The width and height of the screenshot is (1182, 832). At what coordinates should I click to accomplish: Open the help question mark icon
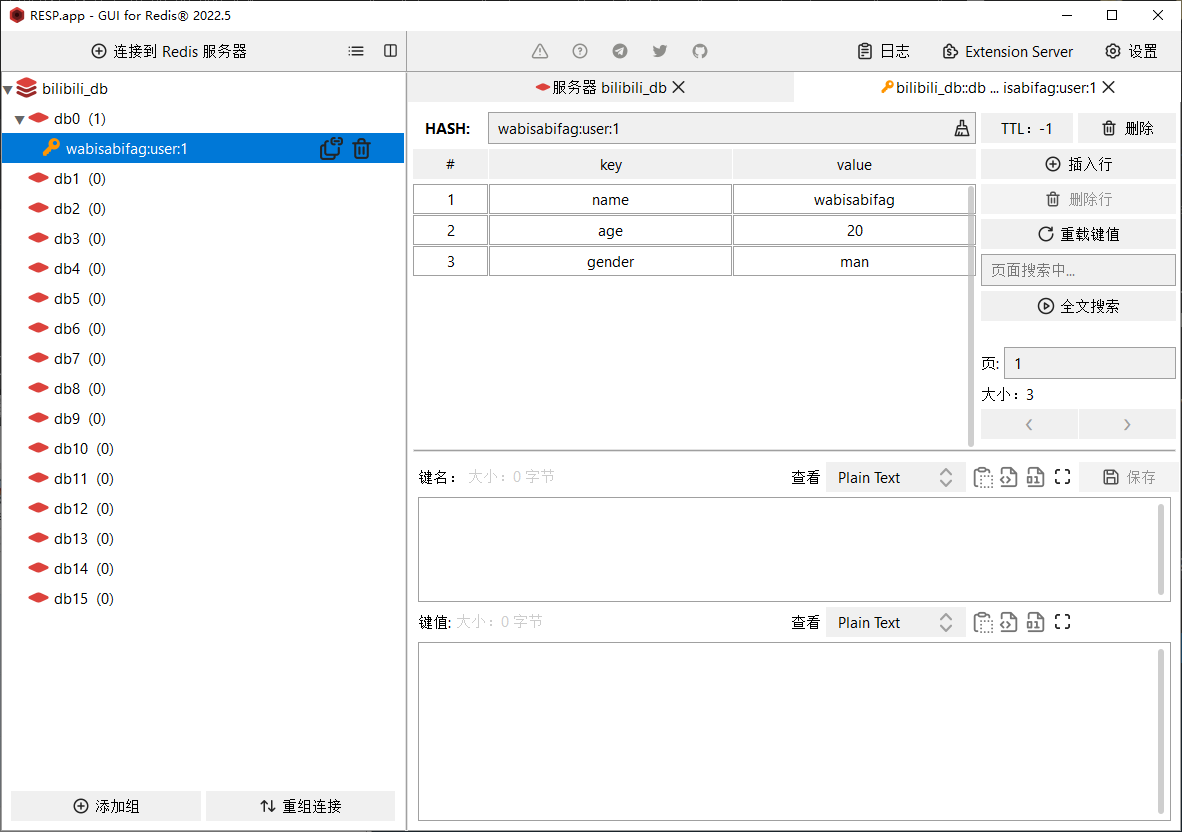point(580,51)
